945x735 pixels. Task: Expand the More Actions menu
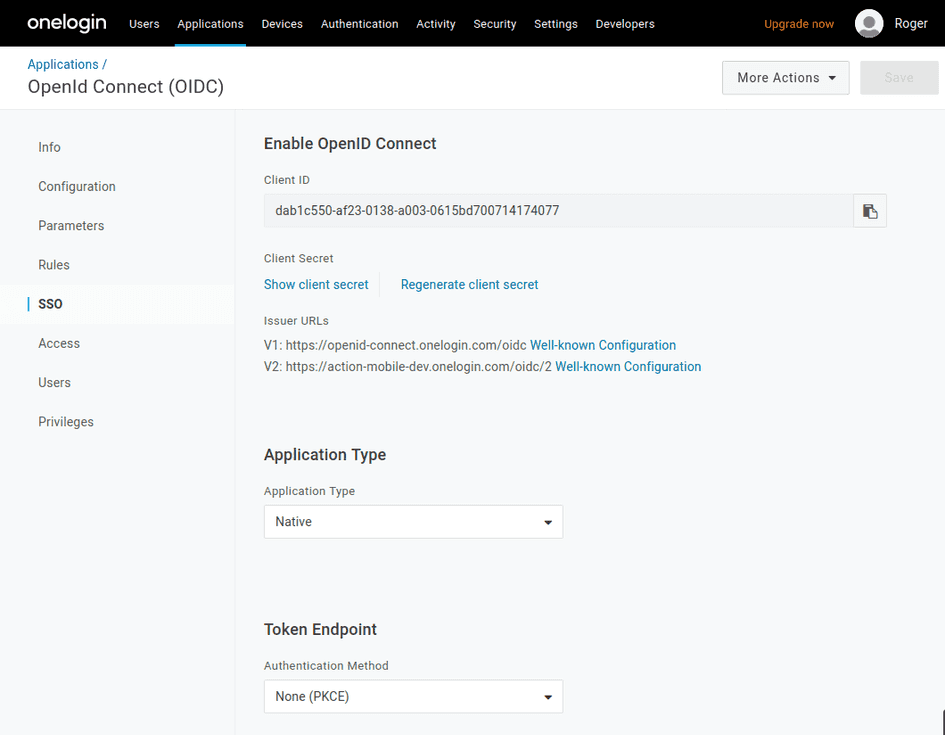pyautogui.click(x=785, y=77)
